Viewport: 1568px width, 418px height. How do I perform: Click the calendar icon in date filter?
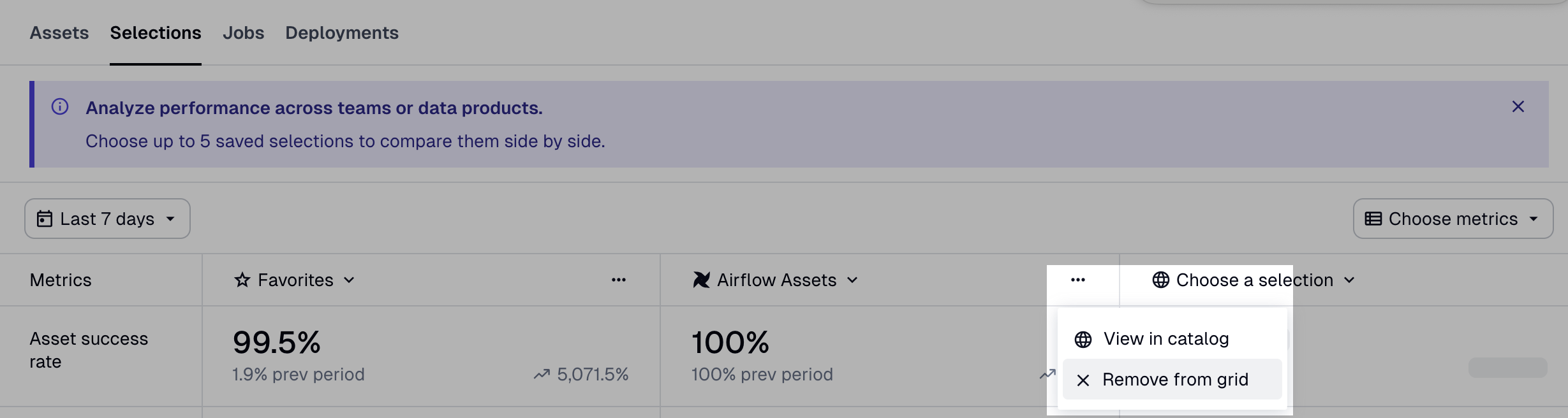45,219
